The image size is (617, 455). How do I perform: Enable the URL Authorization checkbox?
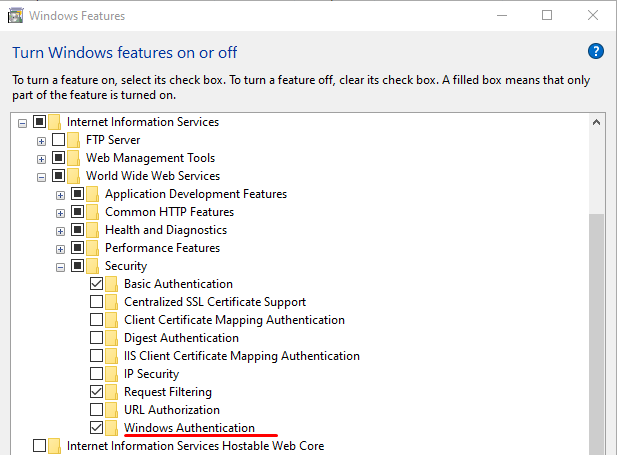click(x=96, y=409)
